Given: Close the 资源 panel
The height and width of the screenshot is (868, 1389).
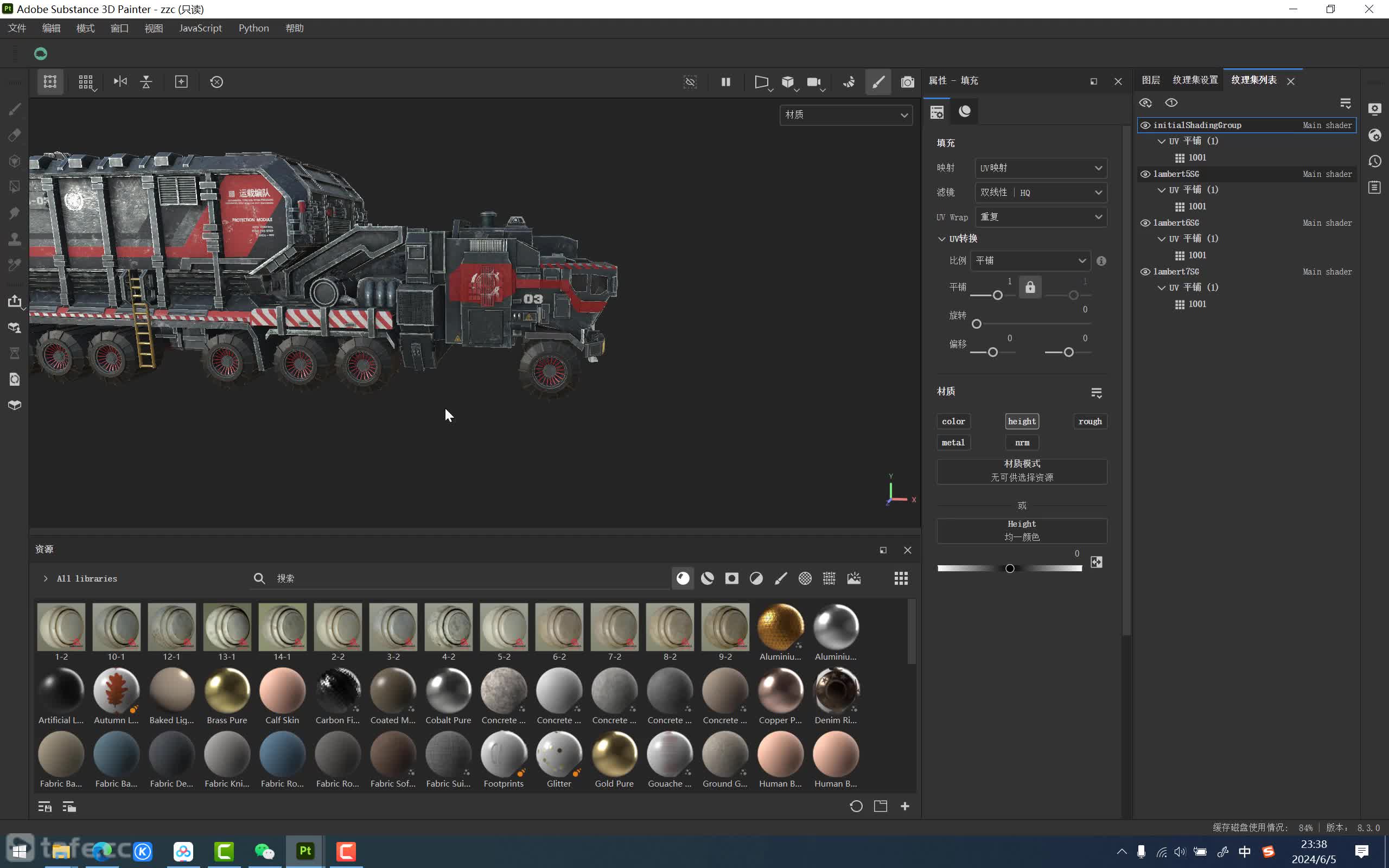Looking at the screenshot, I should pos(907,550).
